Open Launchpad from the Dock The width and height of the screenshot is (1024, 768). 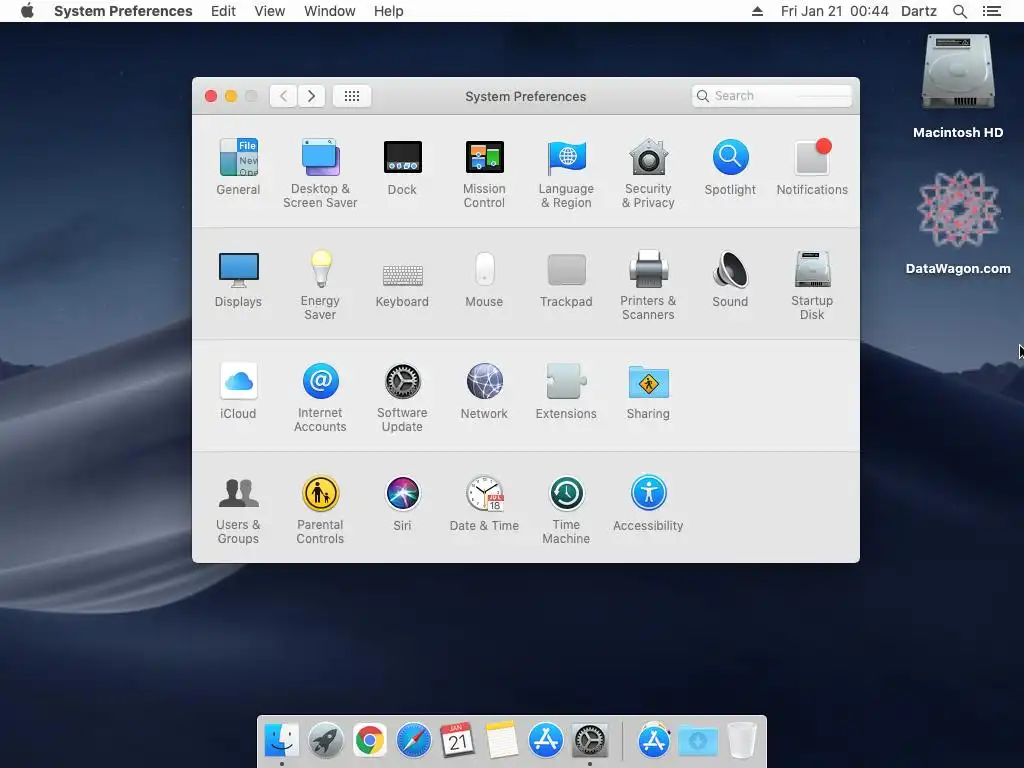point(326,741)
